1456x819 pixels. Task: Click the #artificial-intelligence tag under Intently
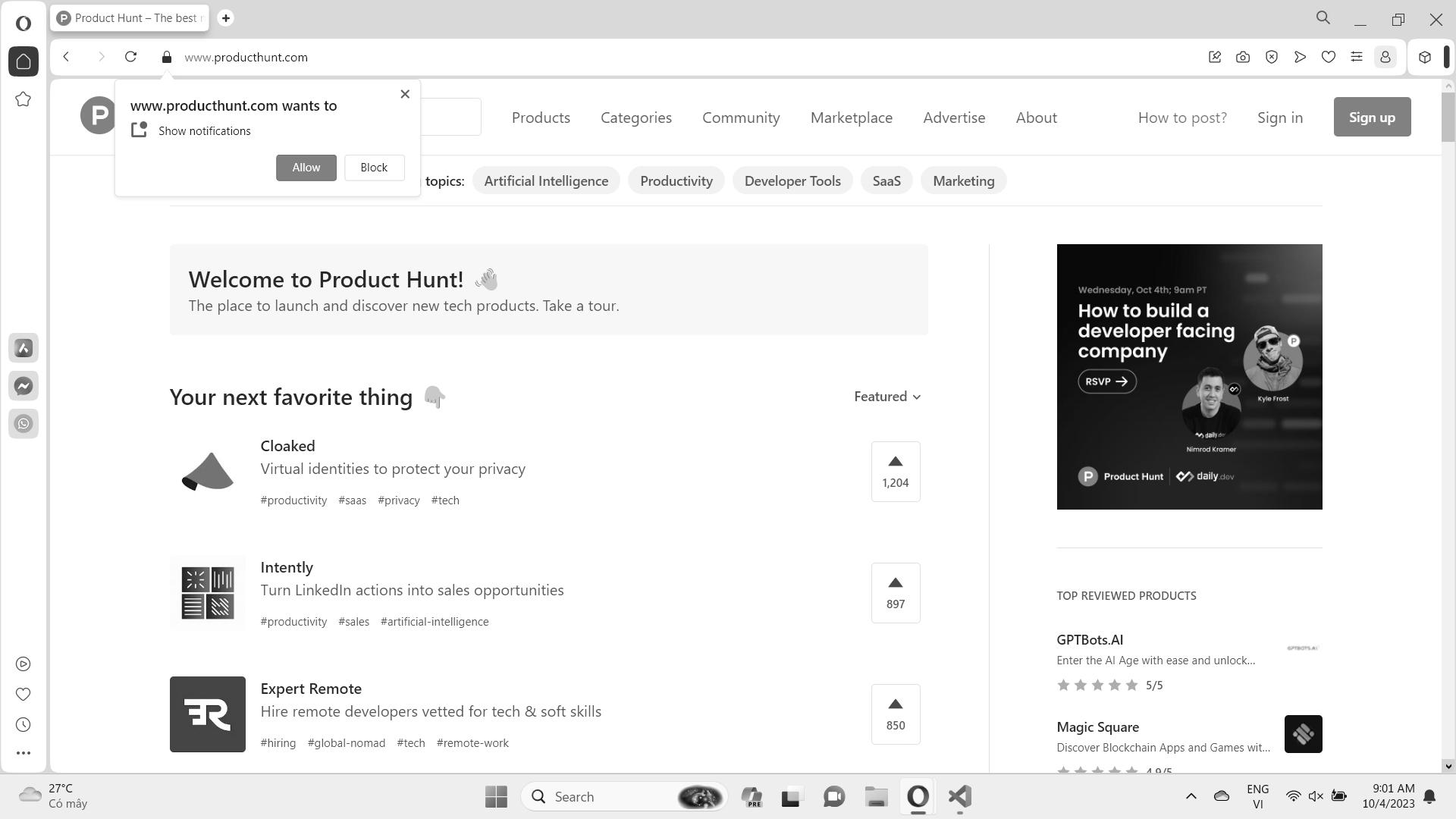435,622
